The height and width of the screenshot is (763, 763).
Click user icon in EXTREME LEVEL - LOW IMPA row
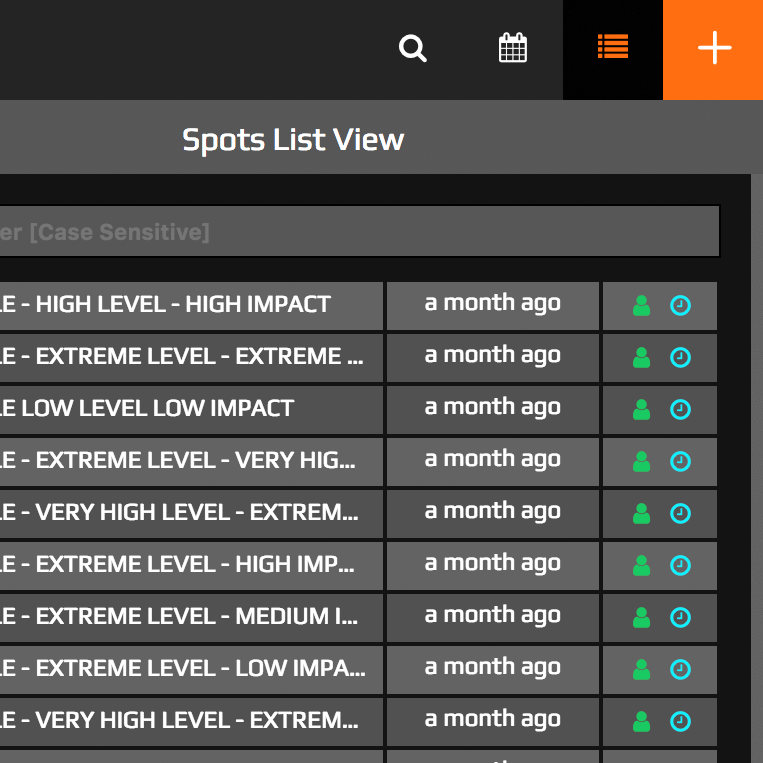click(x=641, y=670)
